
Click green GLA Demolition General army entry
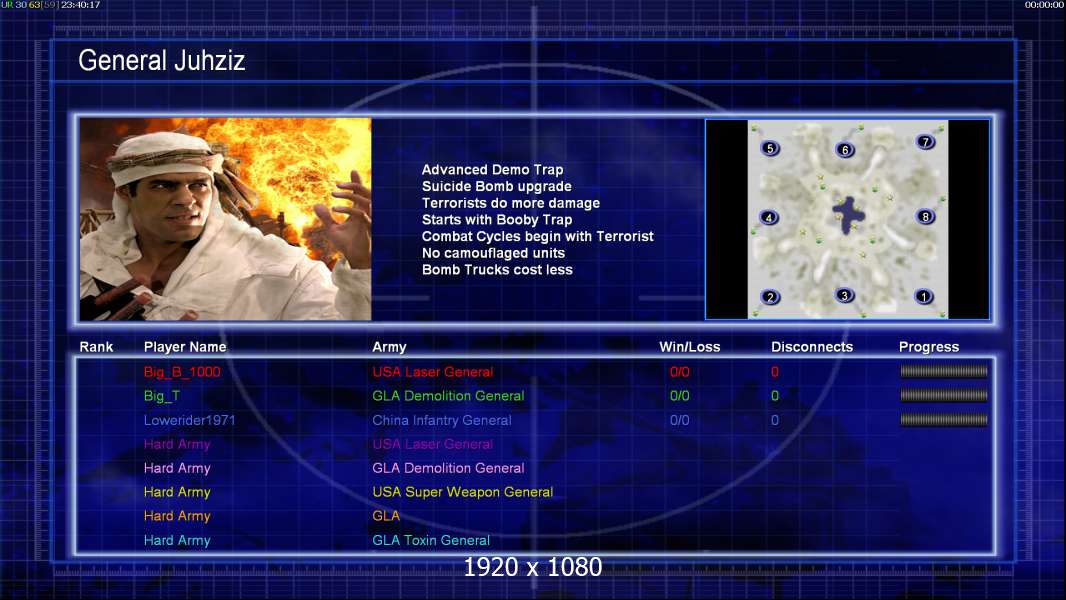[x=448, y=395]
